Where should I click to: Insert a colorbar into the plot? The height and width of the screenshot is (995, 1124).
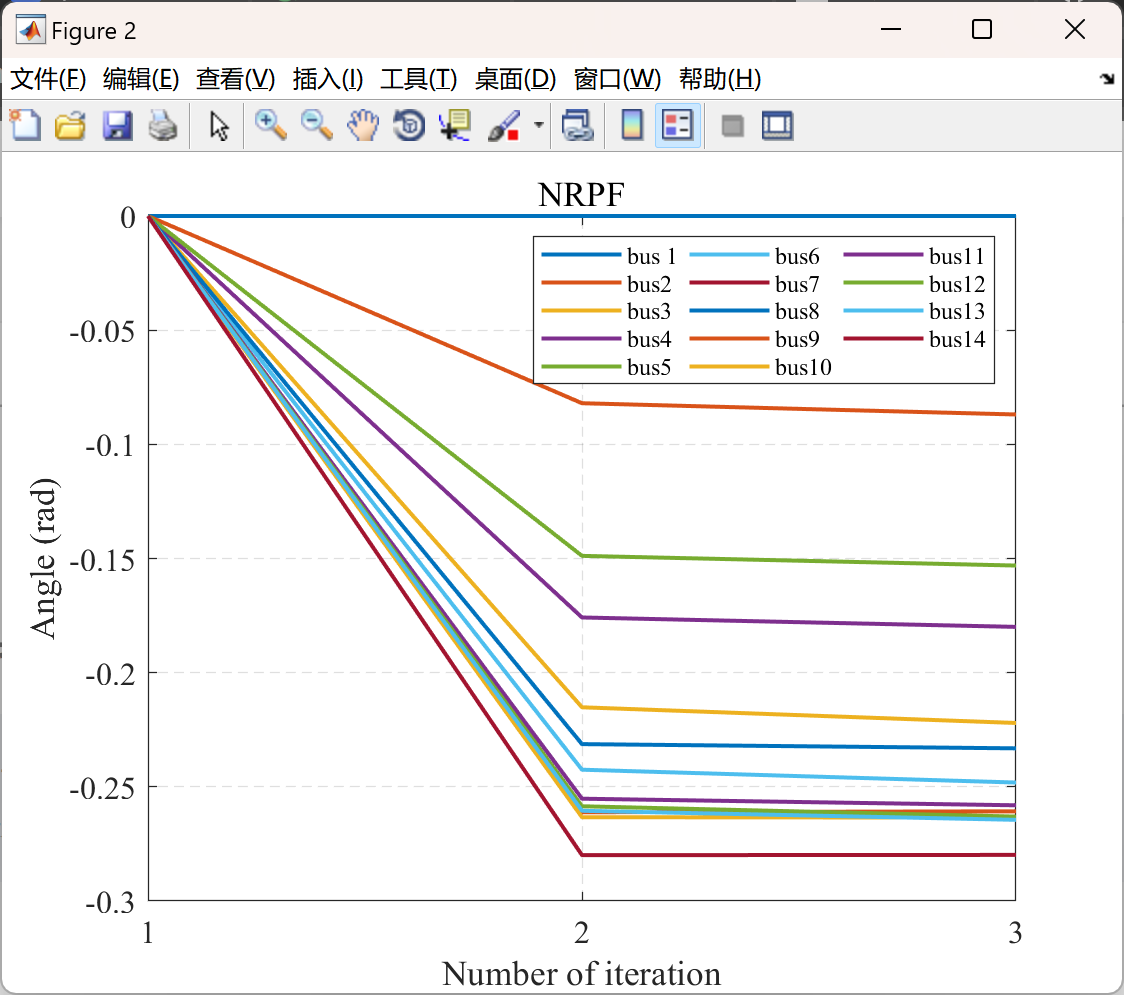[x=631, y=125]
